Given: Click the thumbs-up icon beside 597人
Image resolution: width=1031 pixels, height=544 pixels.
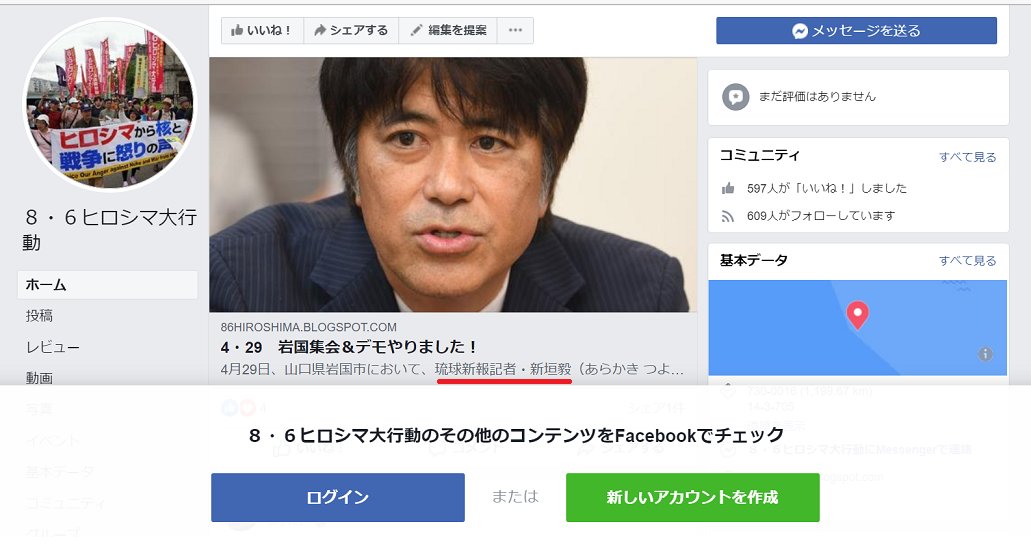Looking at the screenshot, I should pyautogui.click(x=728, y=189).
